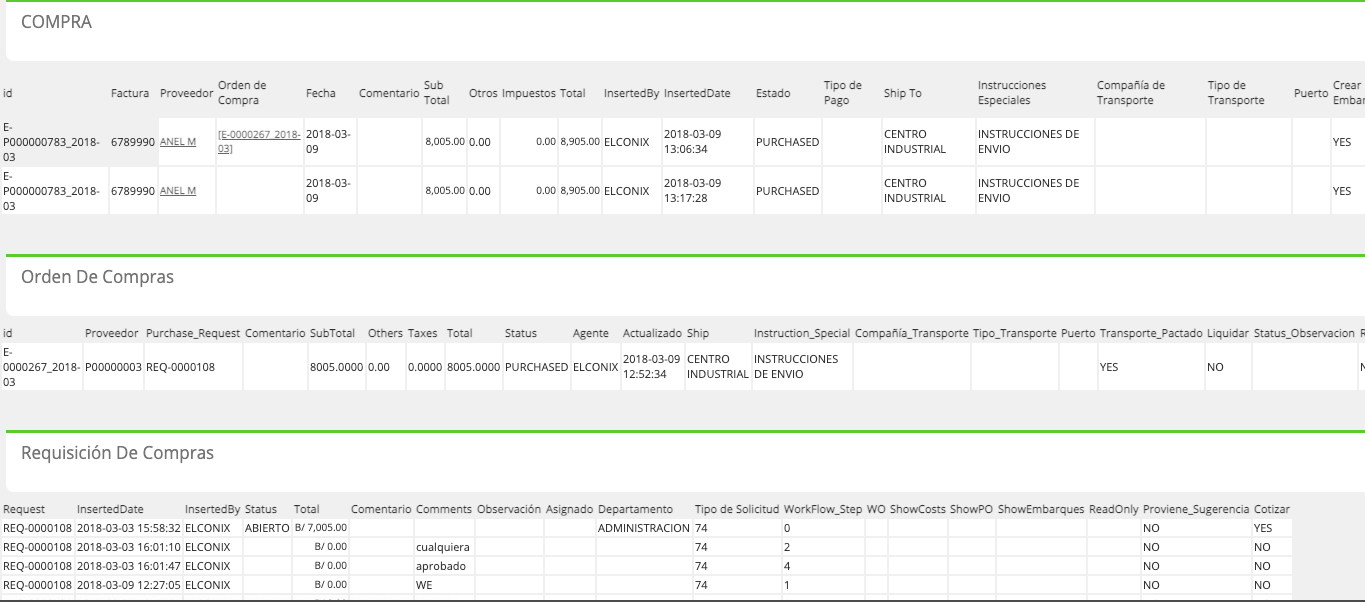1365x602 pixels.
Task: Select the 'Ship To' column header
Action: coord(903,93)
